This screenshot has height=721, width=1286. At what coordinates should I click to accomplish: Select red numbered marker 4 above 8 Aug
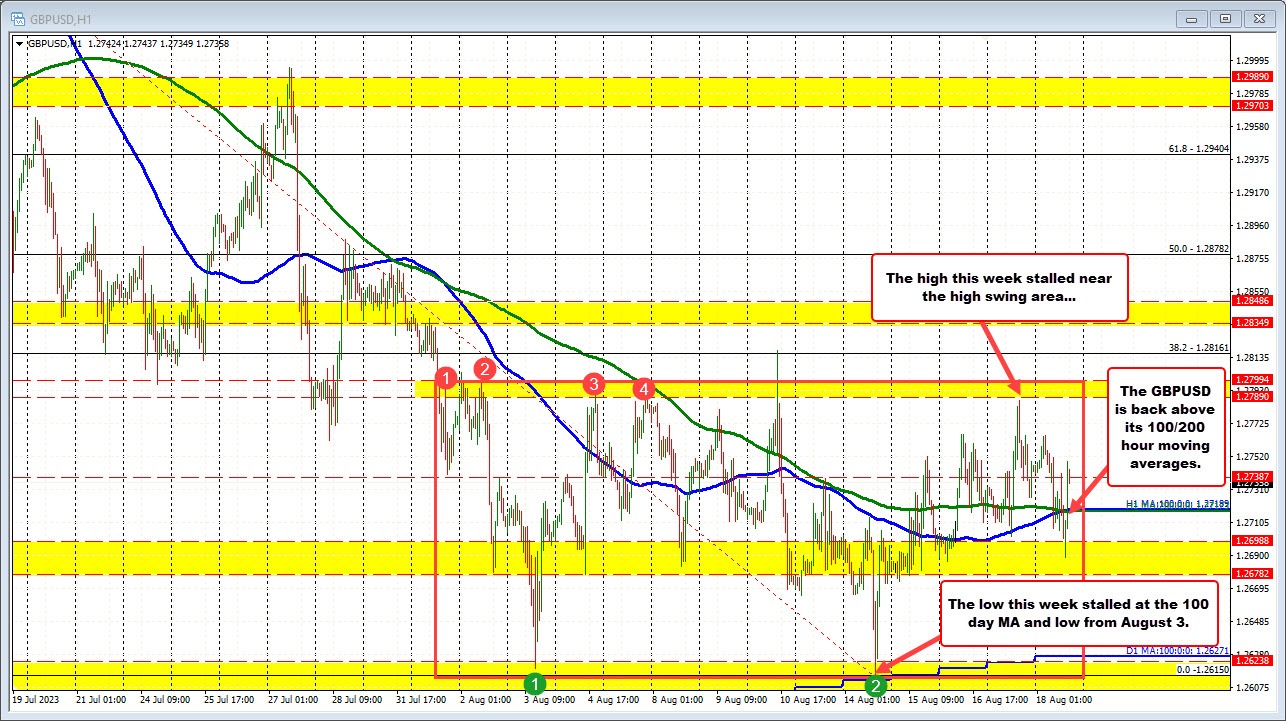point(644,390)
